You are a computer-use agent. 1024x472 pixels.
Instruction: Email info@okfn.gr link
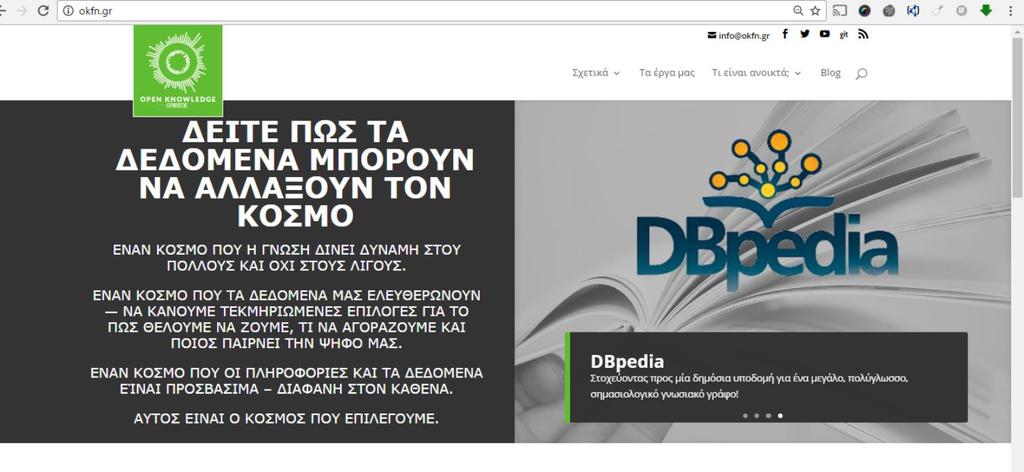738,35
